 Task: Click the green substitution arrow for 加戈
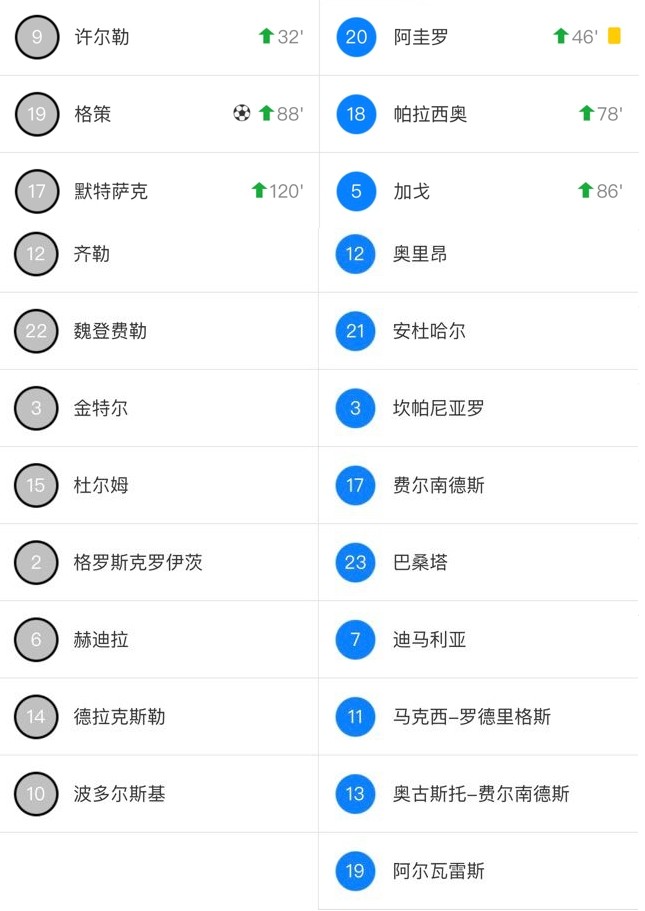pos(585,190)
